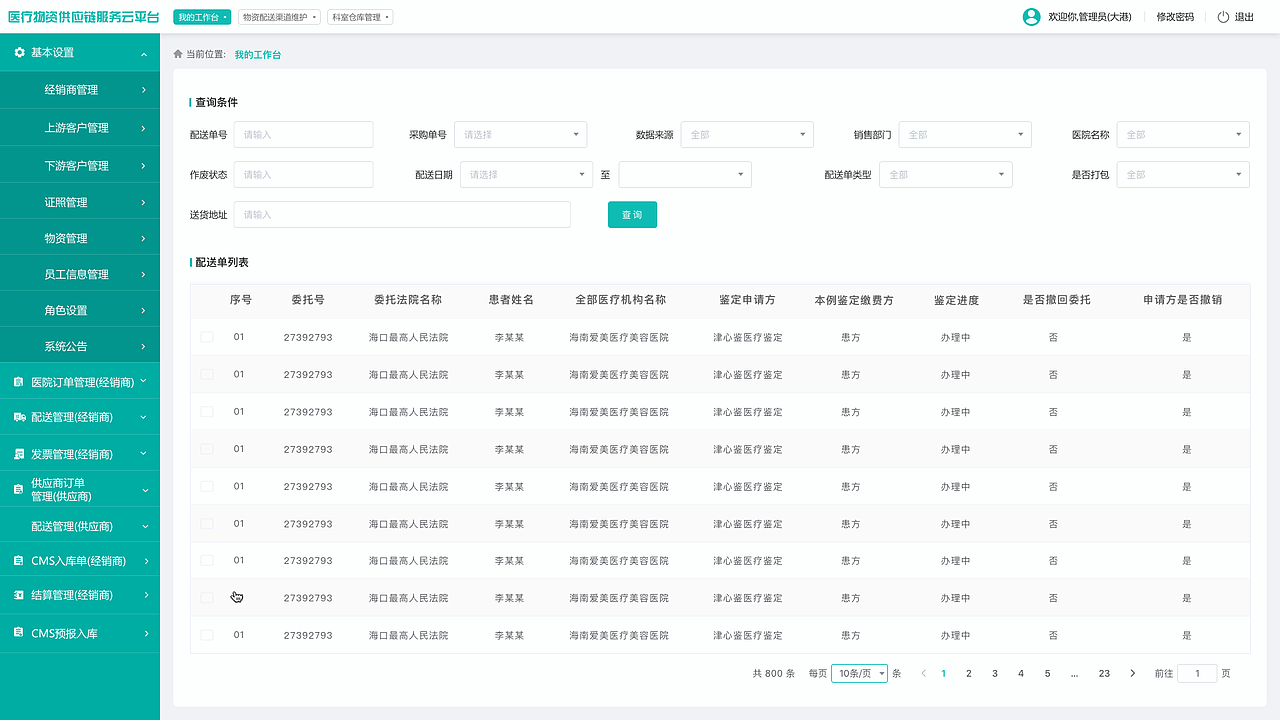Click the truck icon for 配送管理(经销商)
The width and height of the screenshot is (1280, 720).
19,417
